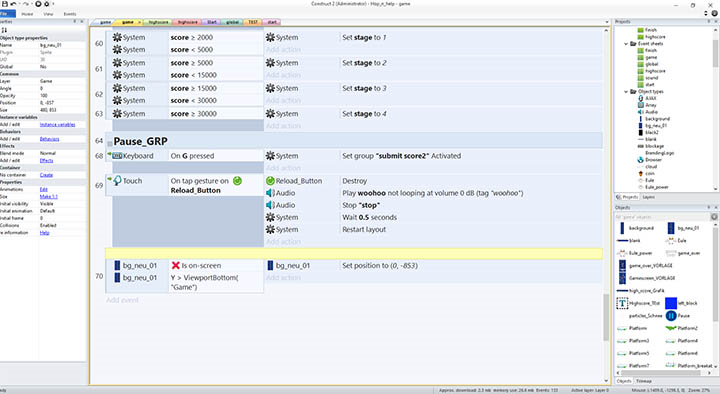The width and height of the screenshot is (720, 394).
Task: Click System gear icon beside 'Set stage to 2'
Action: click(x=270, y=63)
